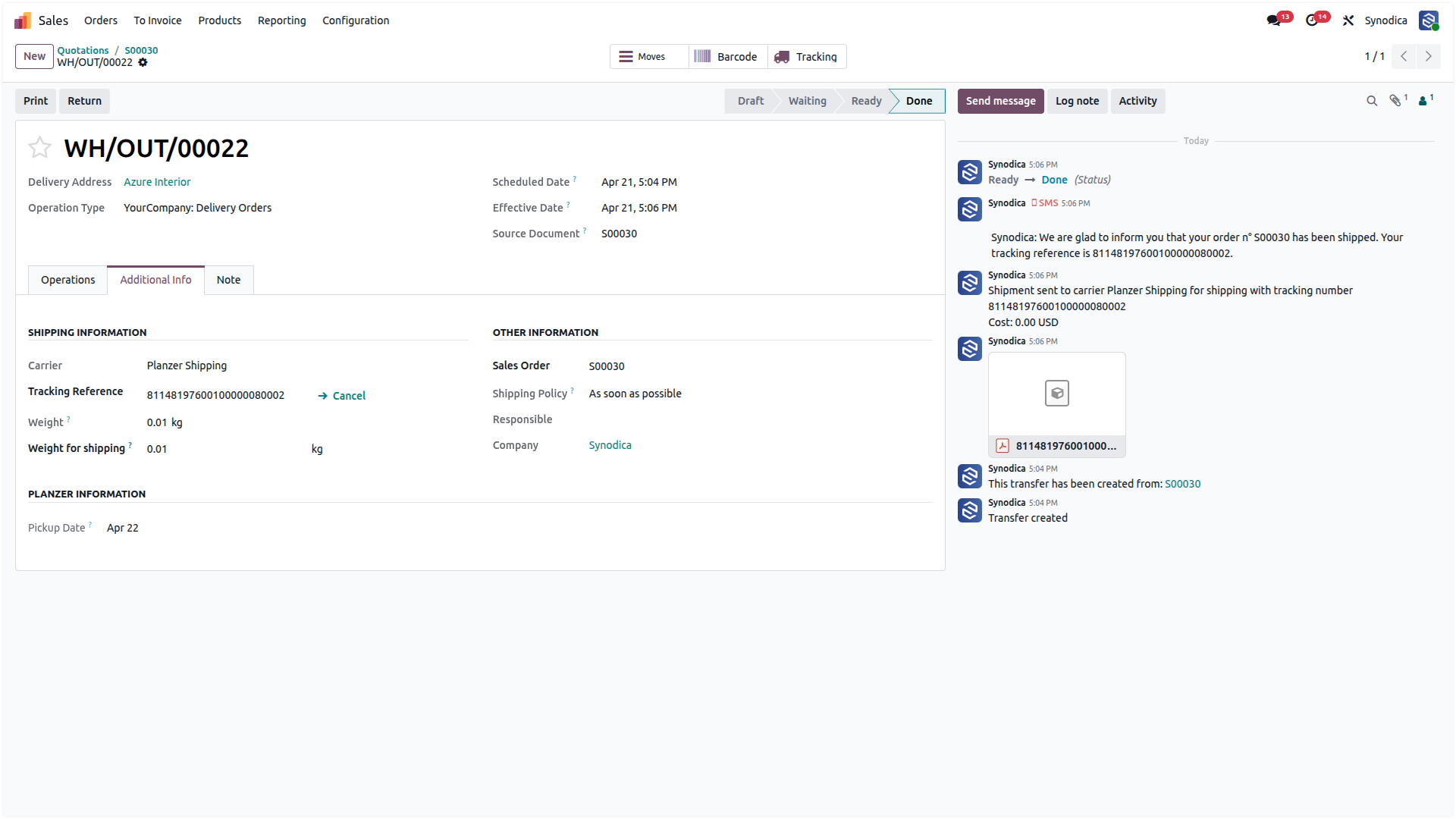
Task: Click the Send message button
Action: [1000, 101]
